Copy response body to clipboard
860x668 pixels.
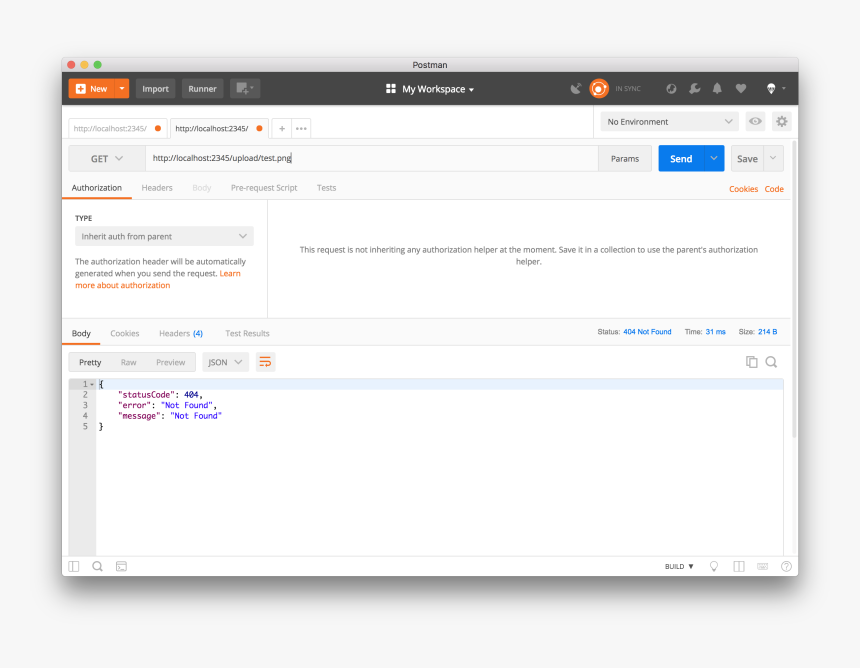pos(751,362)
